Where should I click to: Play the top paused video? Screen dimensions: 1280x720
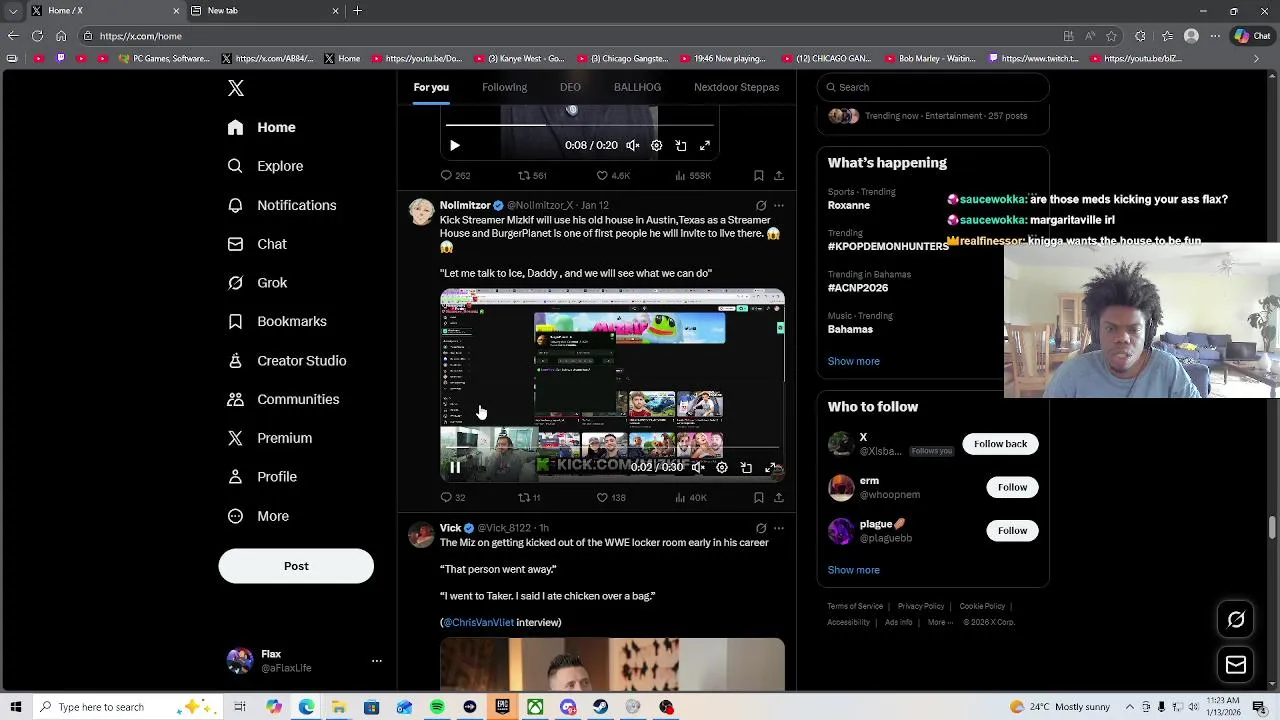tap(455, 145)
